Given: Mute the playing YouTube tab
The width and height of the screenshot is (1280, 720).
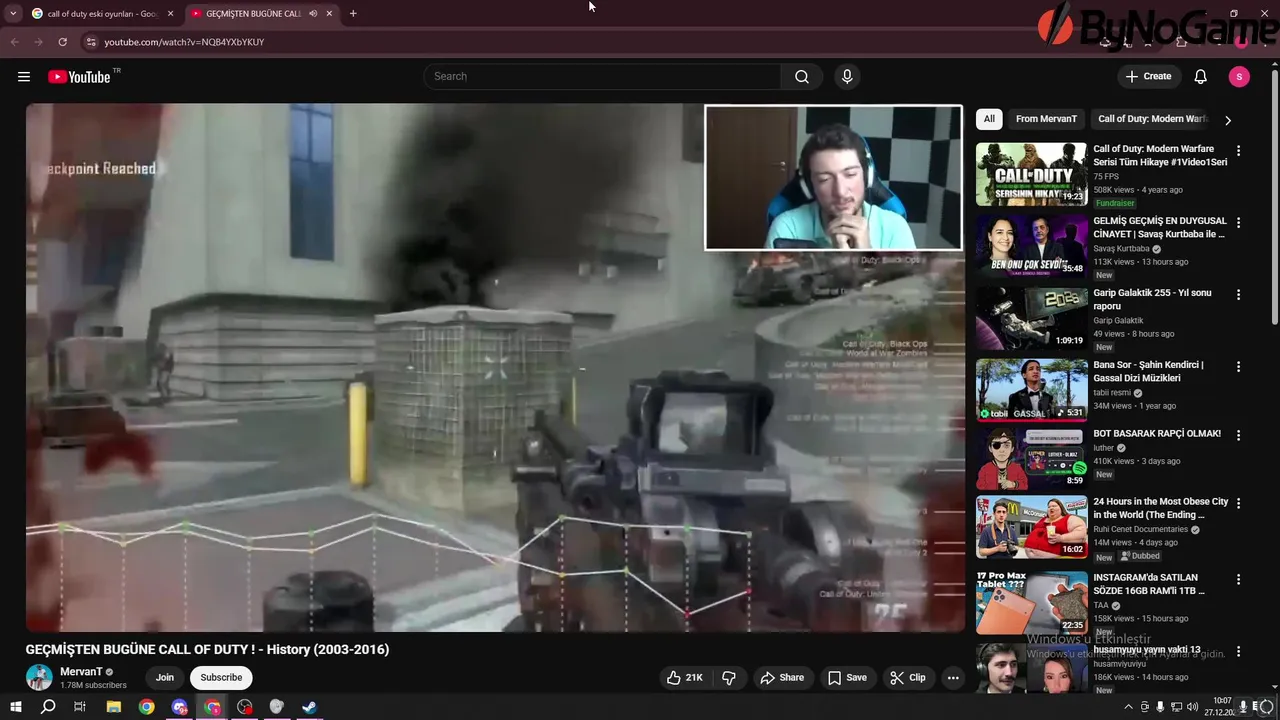Looking at the screenshot, I should tap(313, 14).
